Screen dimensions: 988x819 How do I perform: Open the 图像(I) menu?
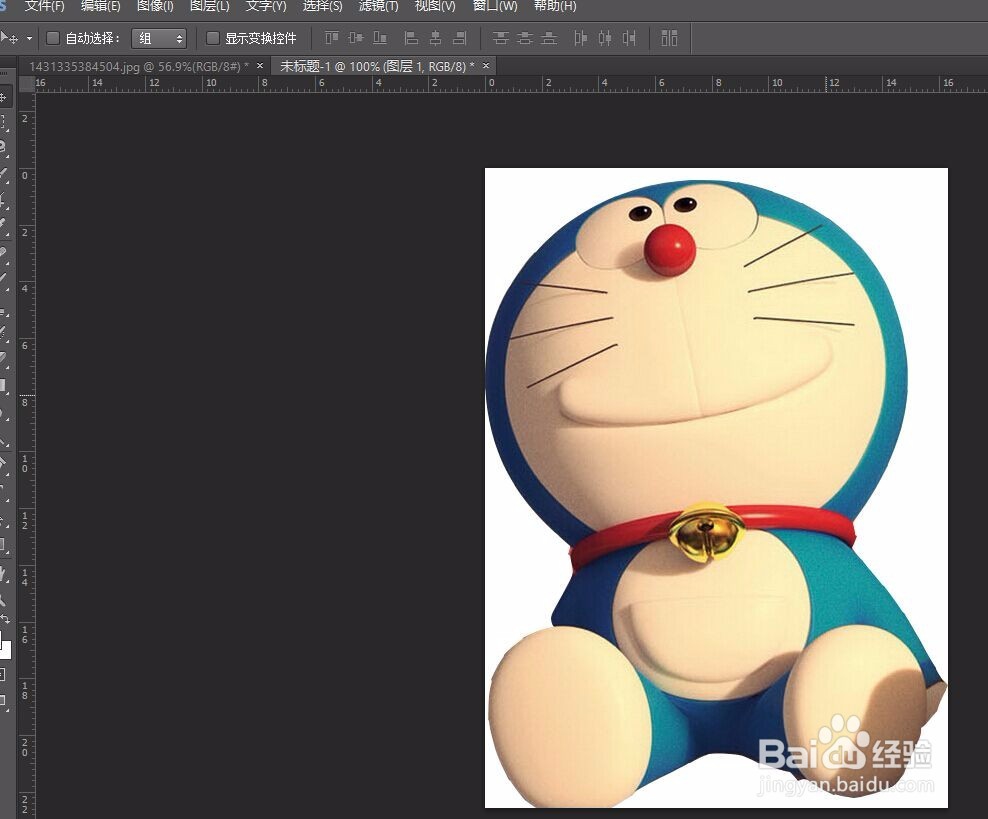[155, 6]
